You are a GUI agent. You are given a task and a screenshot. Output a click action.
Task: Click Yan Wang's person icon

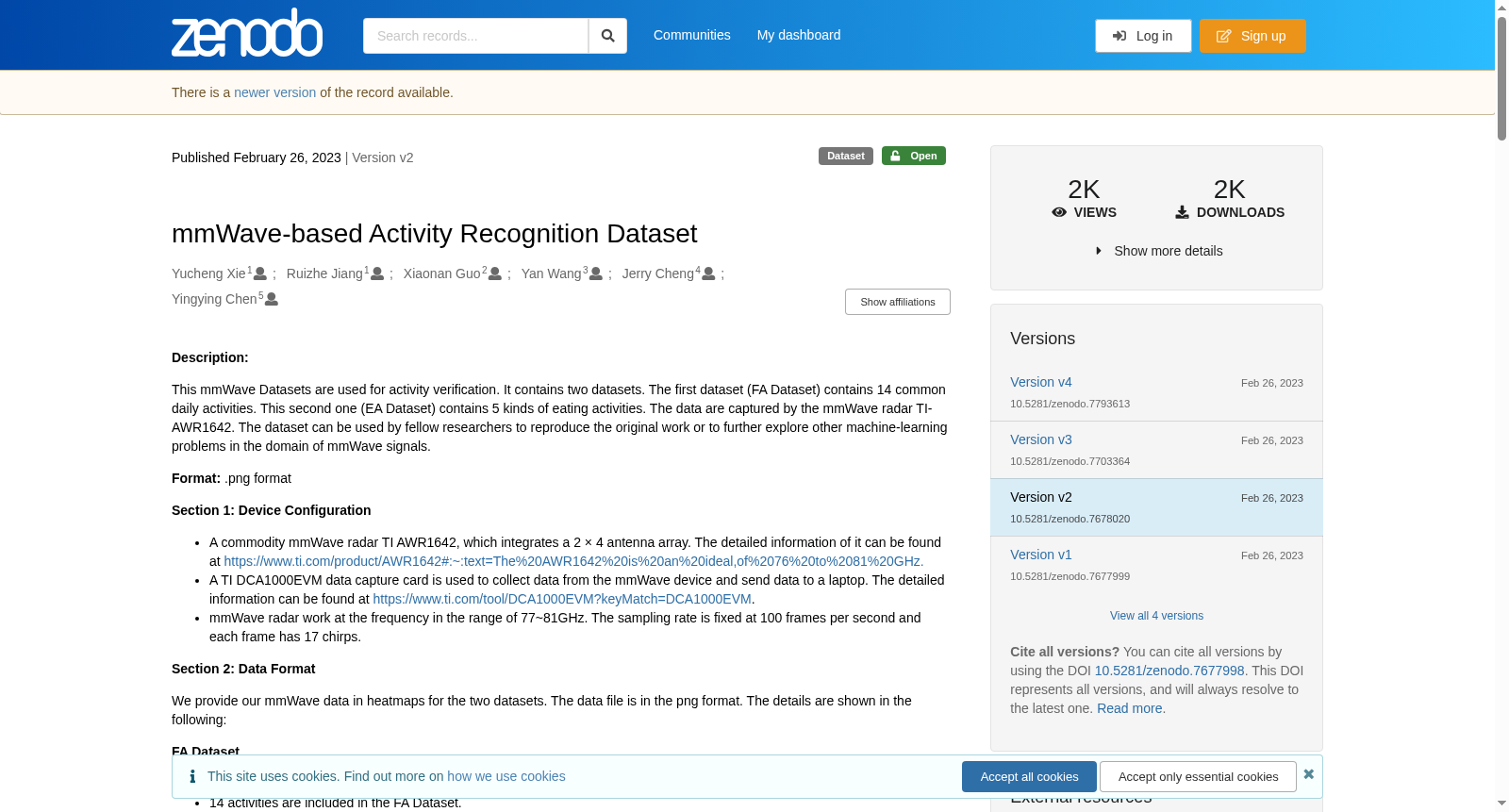tap(596, 273)
